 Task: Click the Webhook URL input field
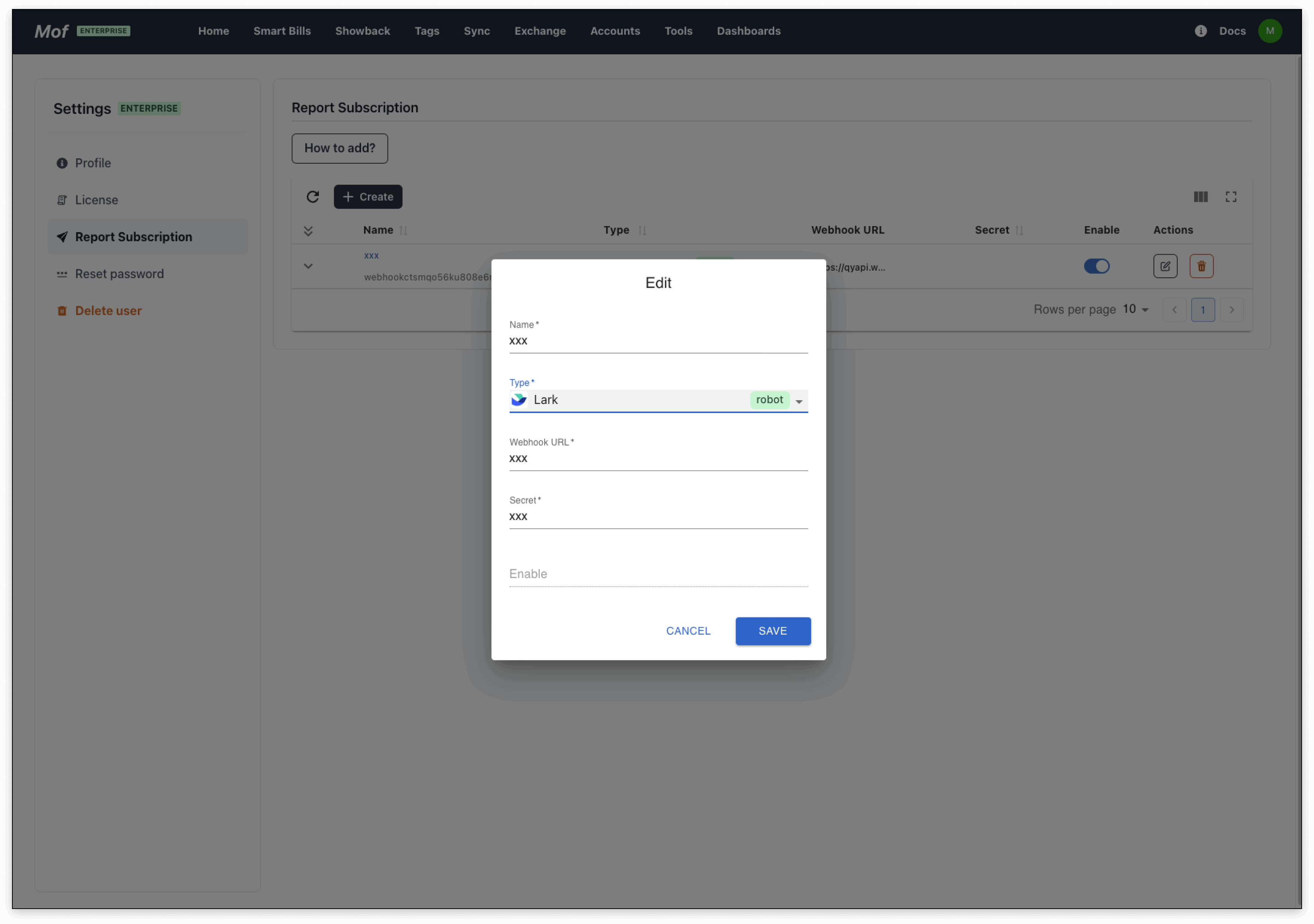pyautogui.click(x=659, y=459)
